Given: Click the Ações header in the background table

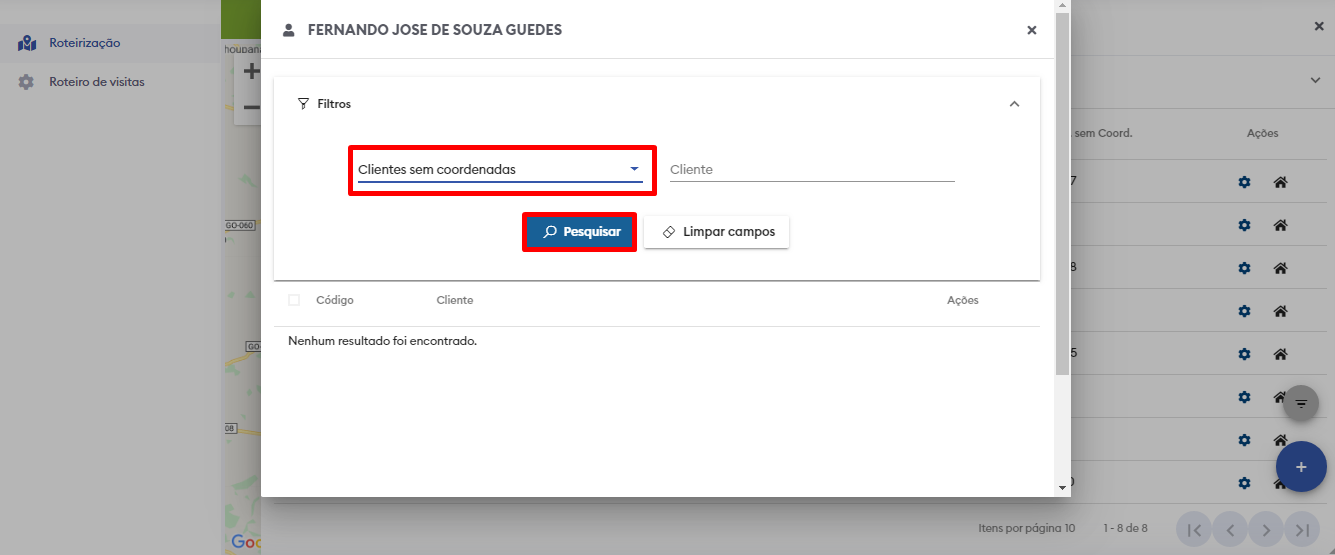Looking at the screenshot, I should pos(1262,133).
